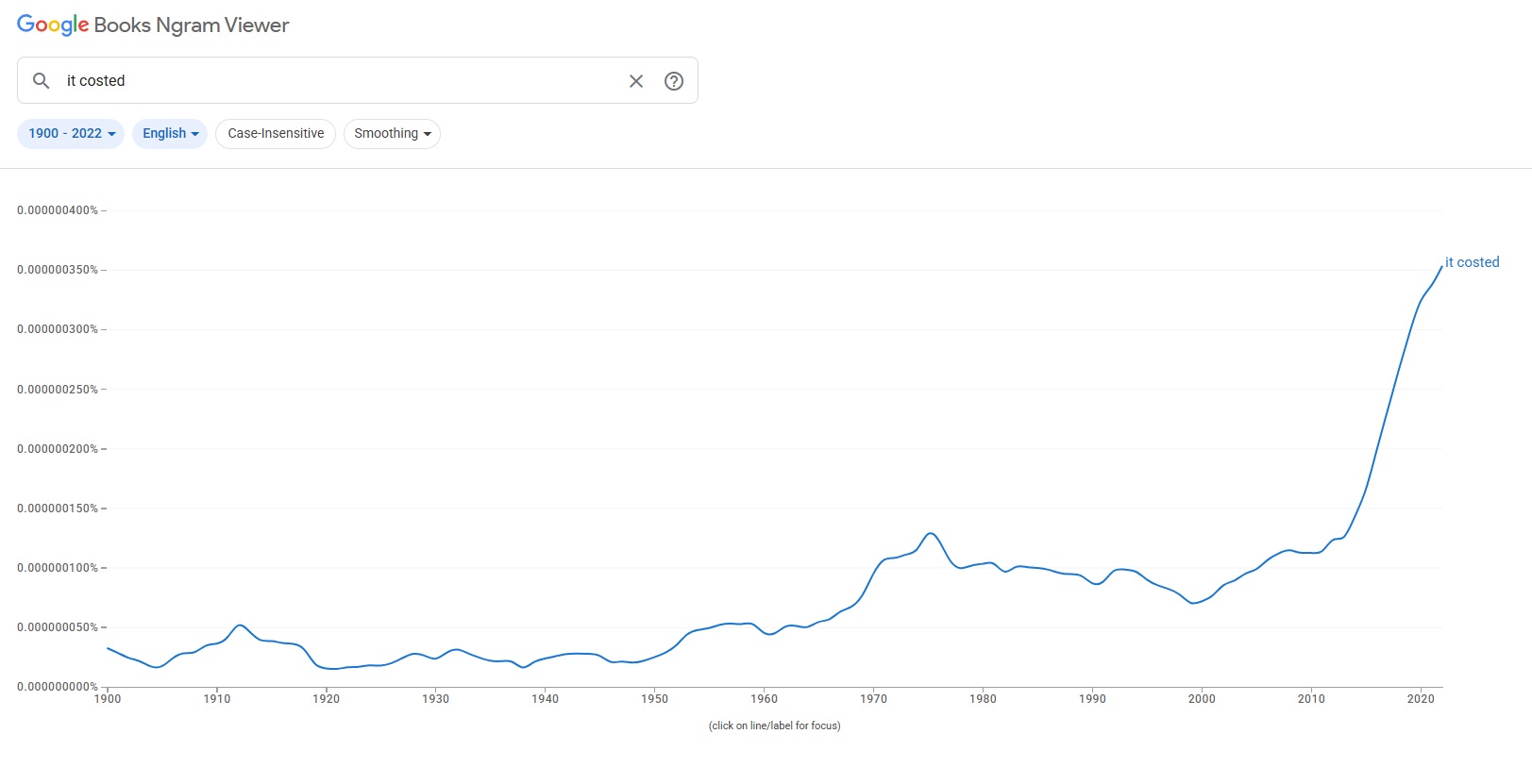
Task: Open the 1900 - 2022 date range dropdown
Action: click(x=71, y=134)
